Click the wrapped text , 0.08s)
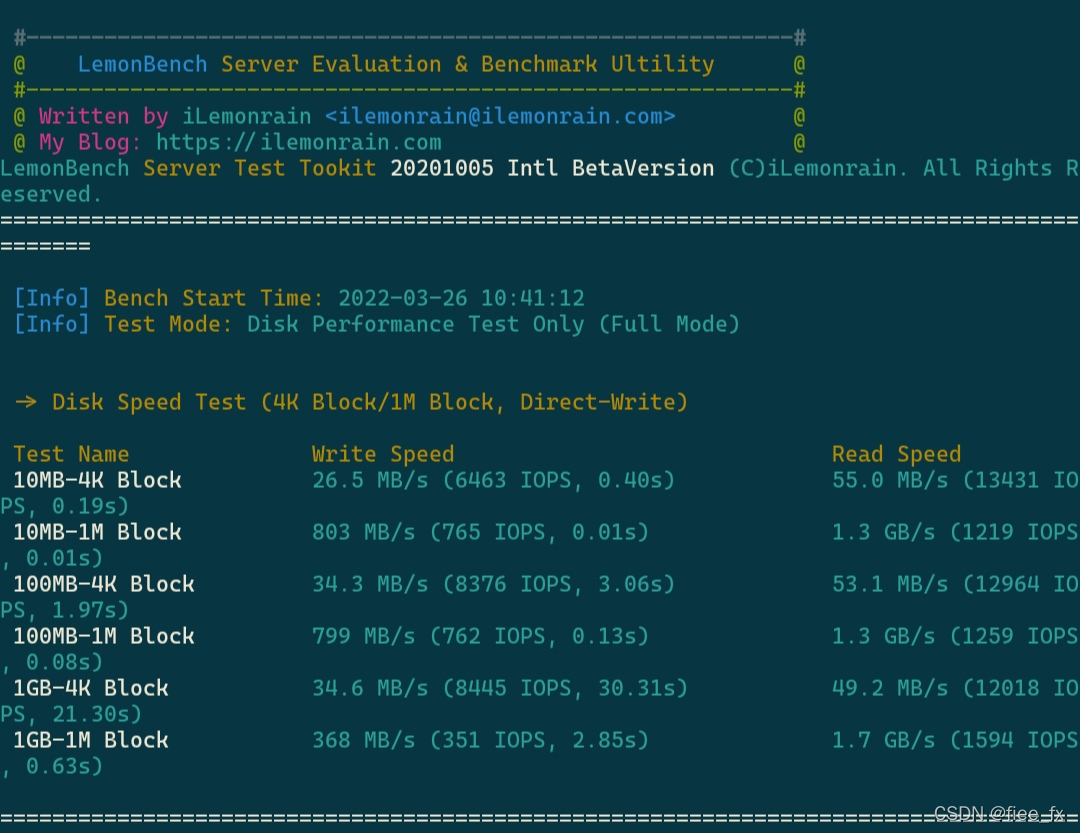The image size is (1080, 833). 52,662
